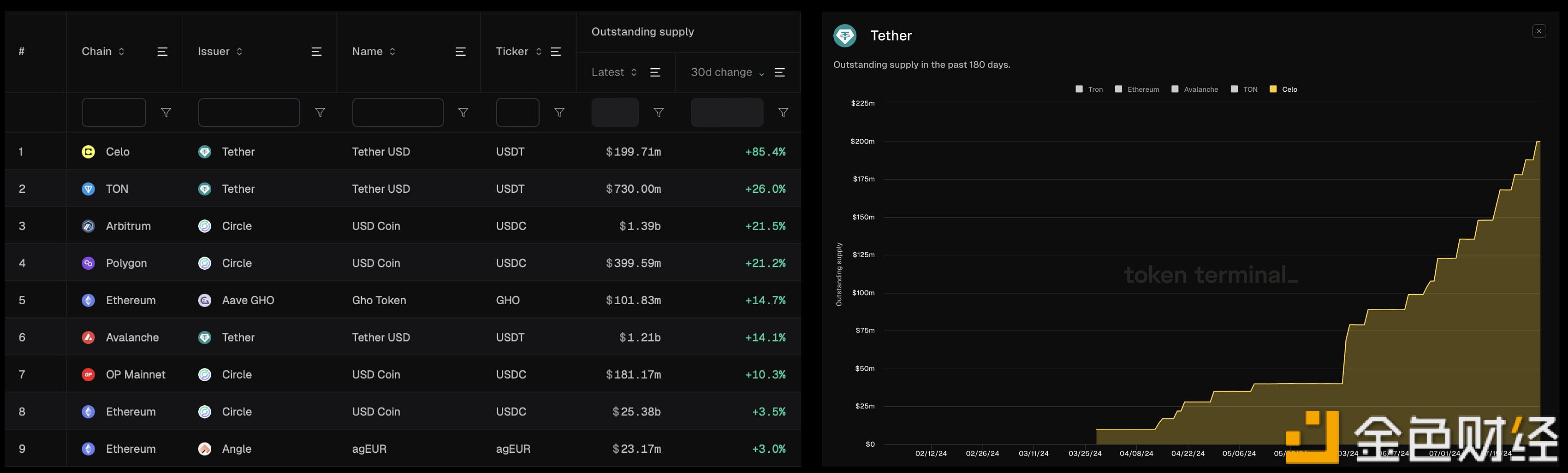Toggle Celo series in chart legend

click(x=1283, y=89)
